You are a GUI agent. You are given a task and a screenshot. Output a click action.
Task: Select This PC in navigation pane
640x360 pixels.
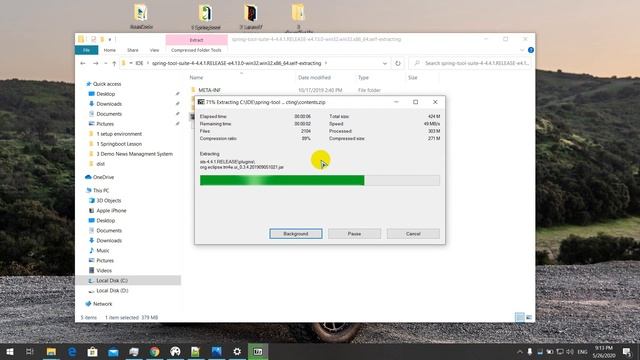coord(100,191)
